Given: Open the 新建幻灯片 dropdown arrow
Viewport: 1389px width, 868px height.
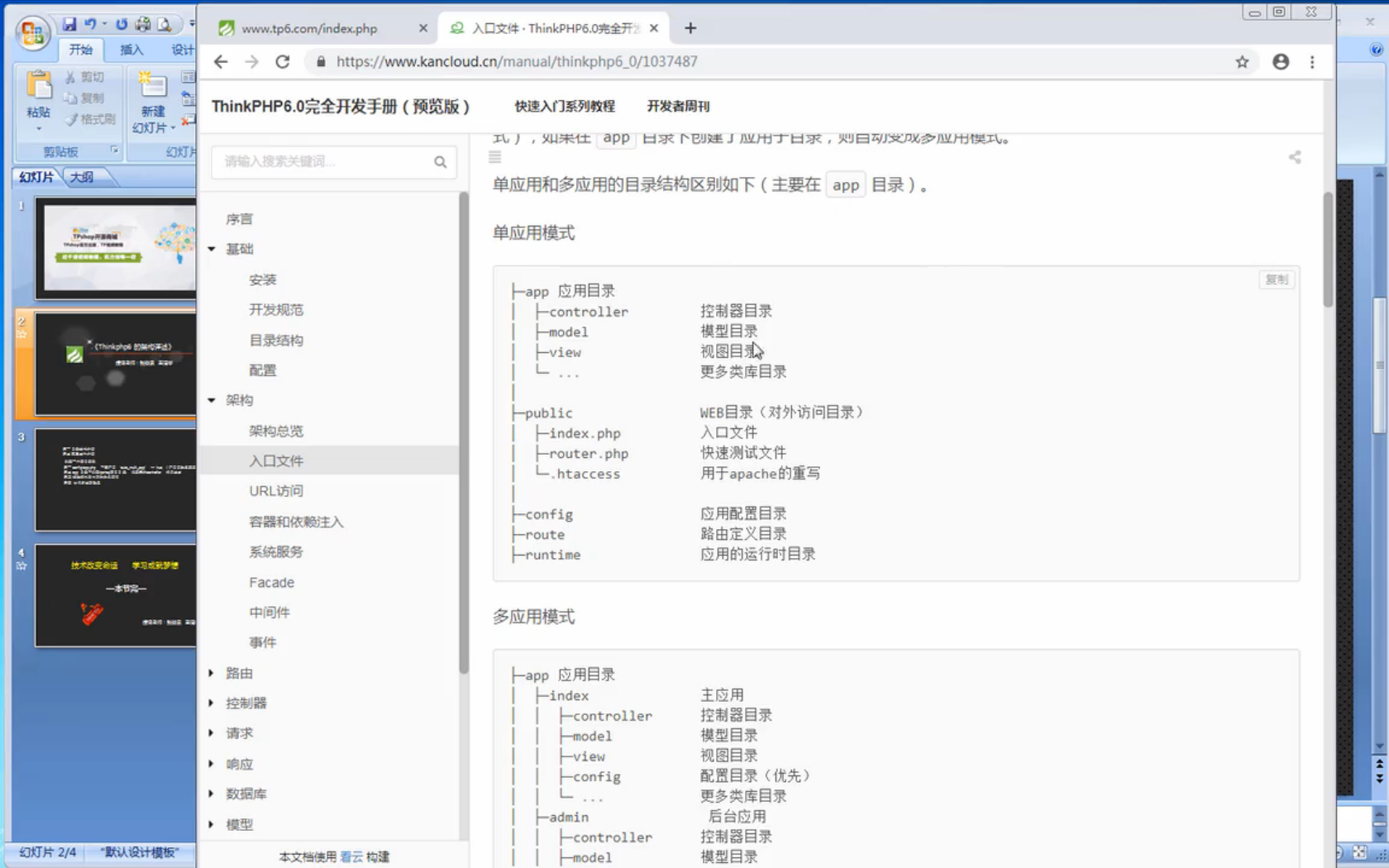Looking at the screenshot, I should tap(173, 128).
